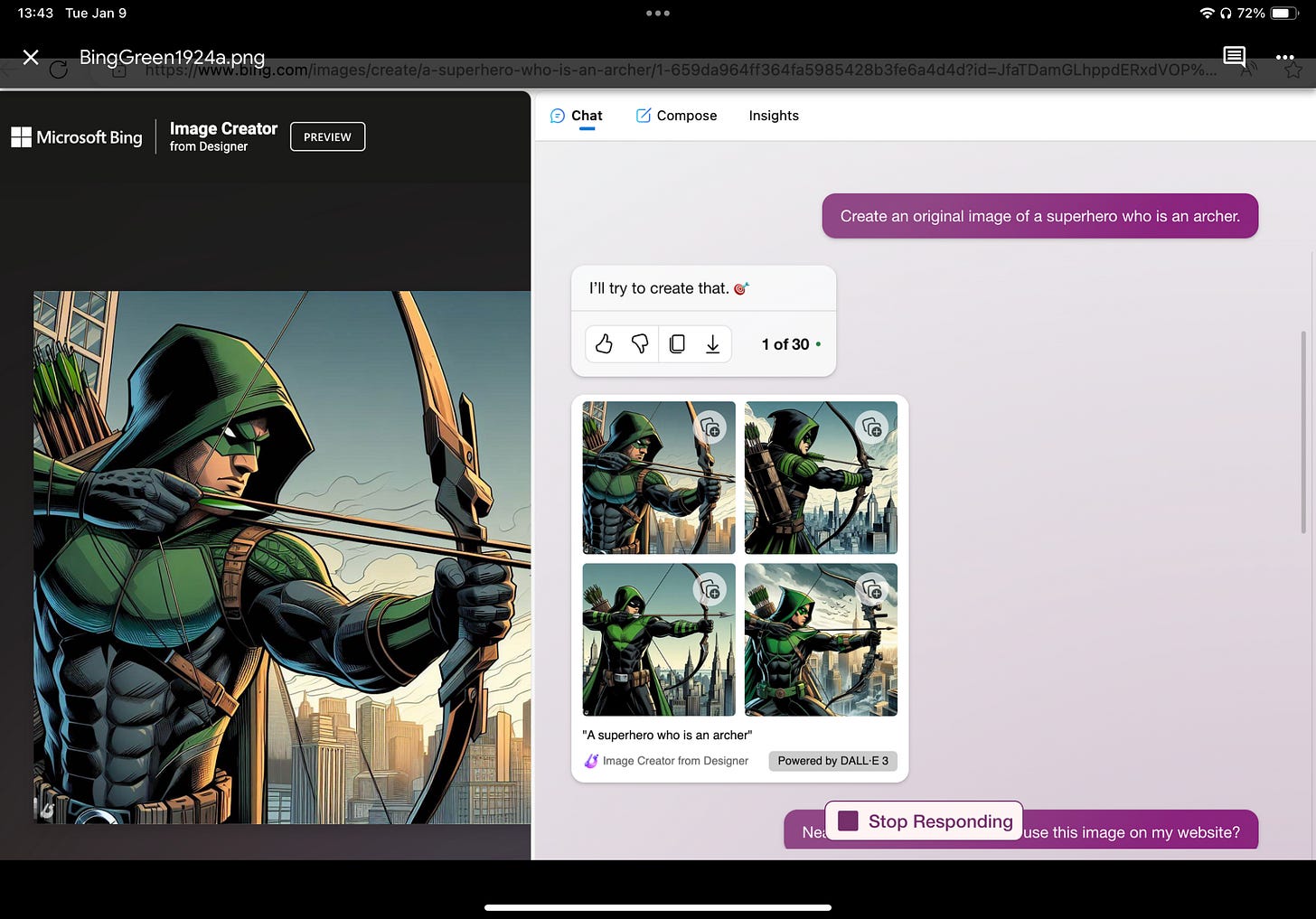1316x919 pixels.
Task: Click the large green archer image
Action: point(282,557)
